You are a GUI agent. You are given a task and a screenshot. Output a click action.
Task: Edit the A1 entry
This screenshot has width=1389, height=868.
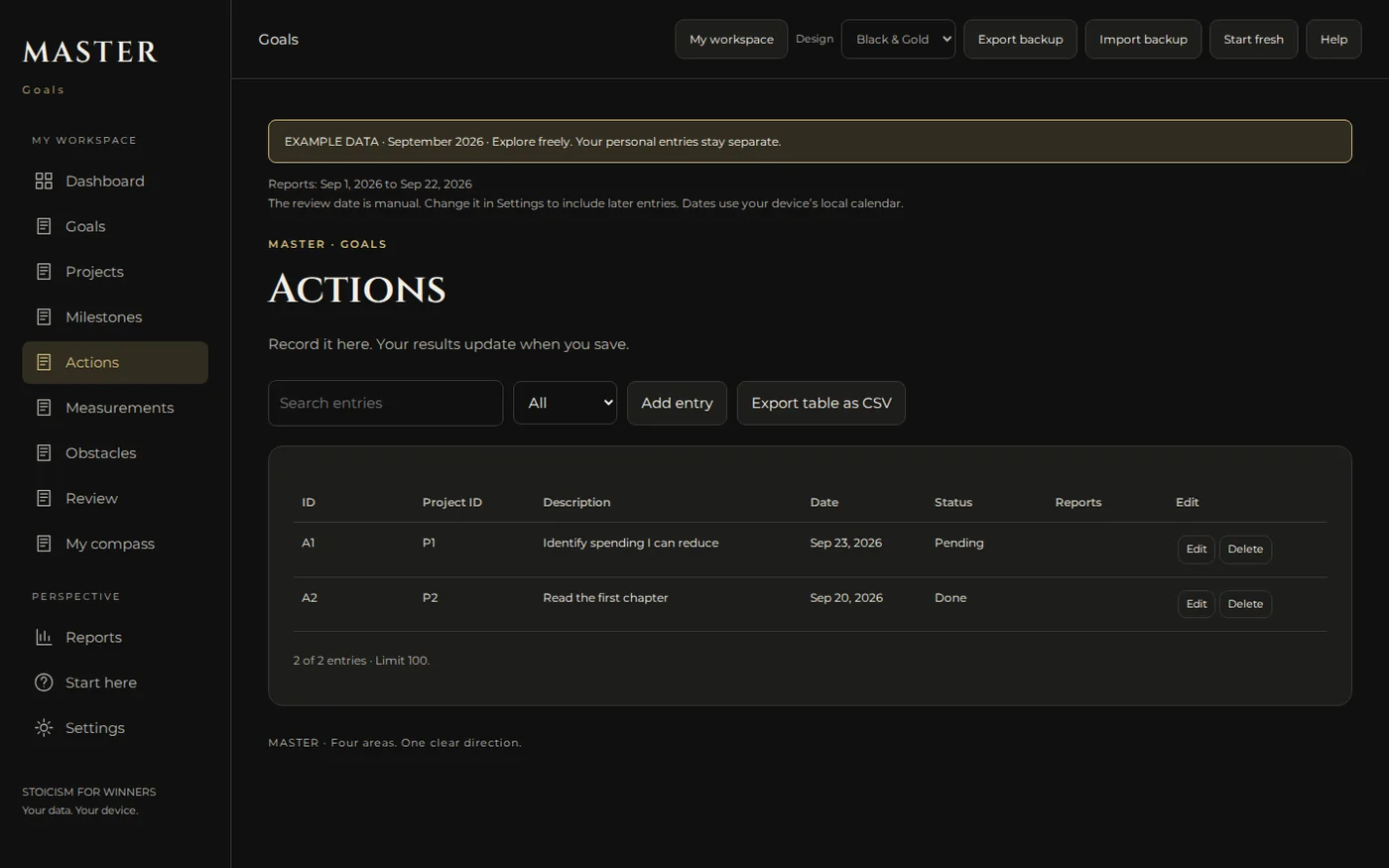coord(1197,550)
